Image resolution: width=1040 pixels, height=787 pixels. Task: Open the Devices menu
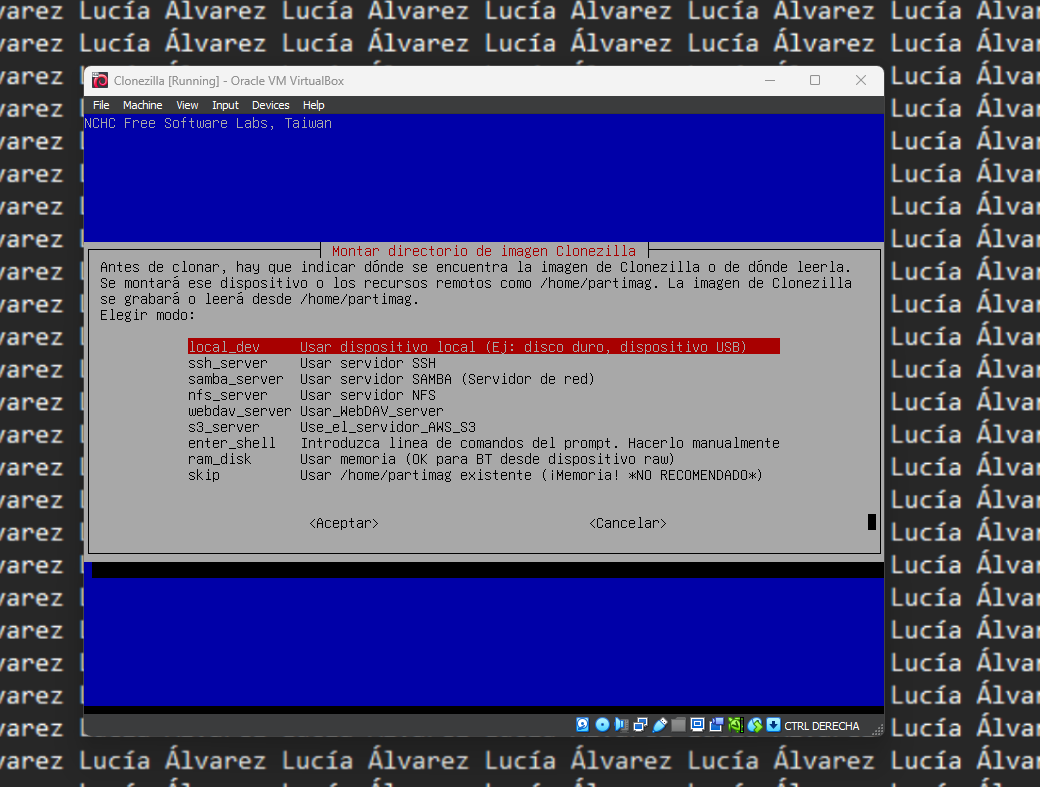[x=270, y=105]
